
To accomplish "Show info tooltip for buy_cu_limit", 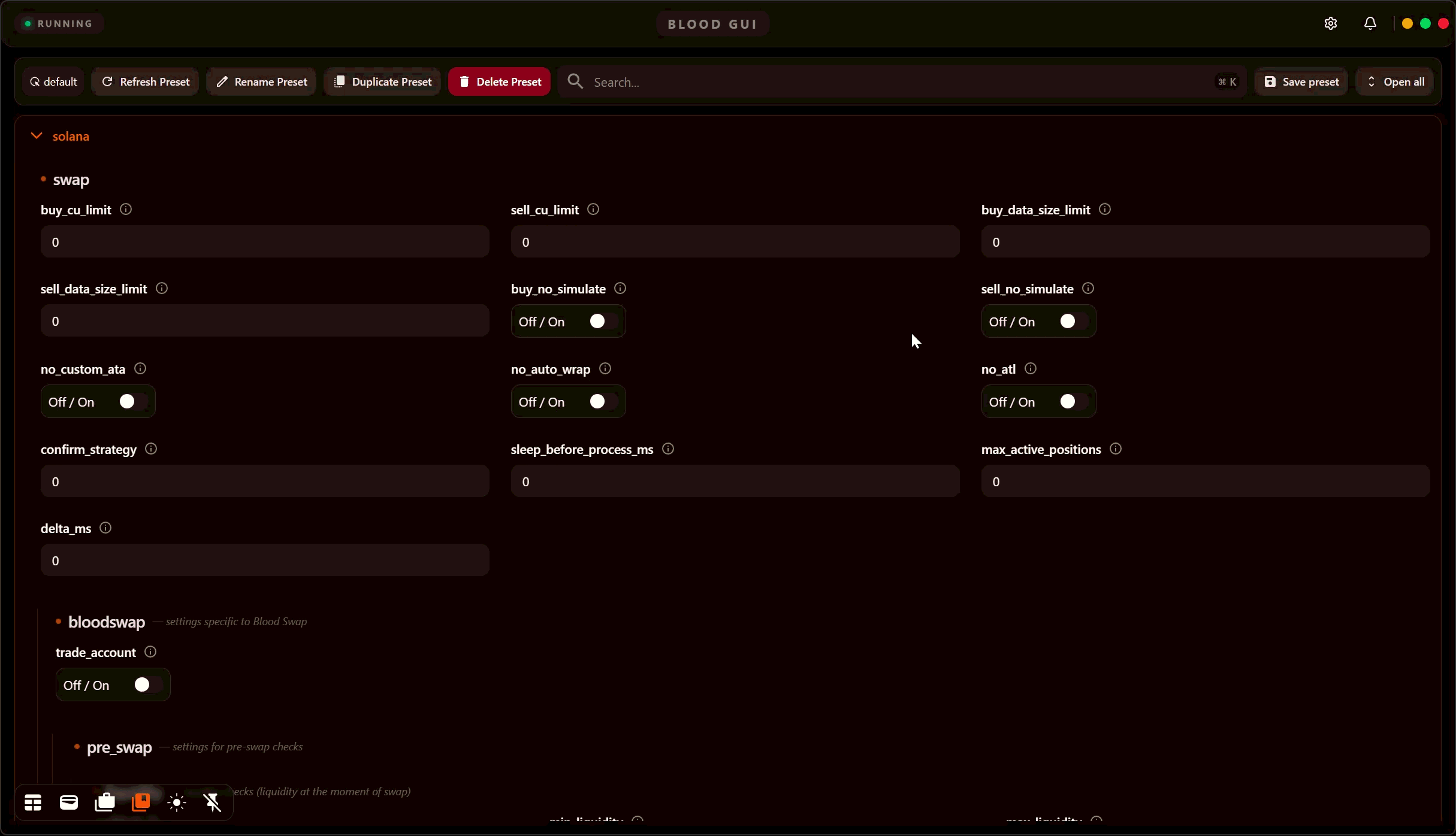I will coord(126,210).
